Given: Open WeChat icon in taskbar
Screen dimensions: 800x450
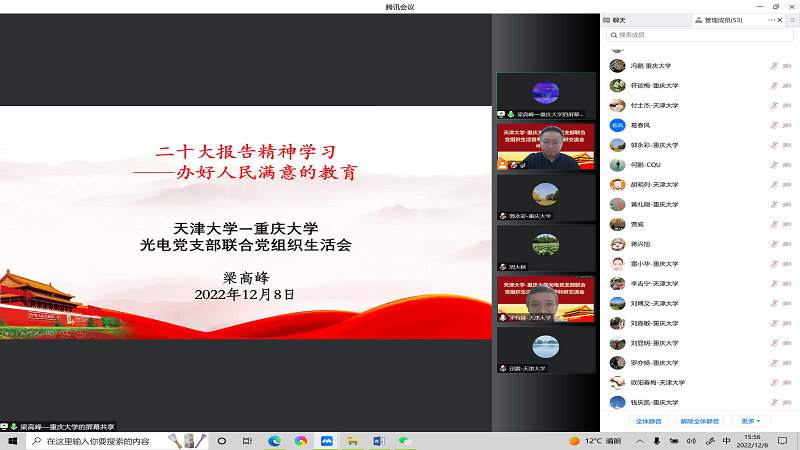Looking at the screenshot, I should 404,440.
